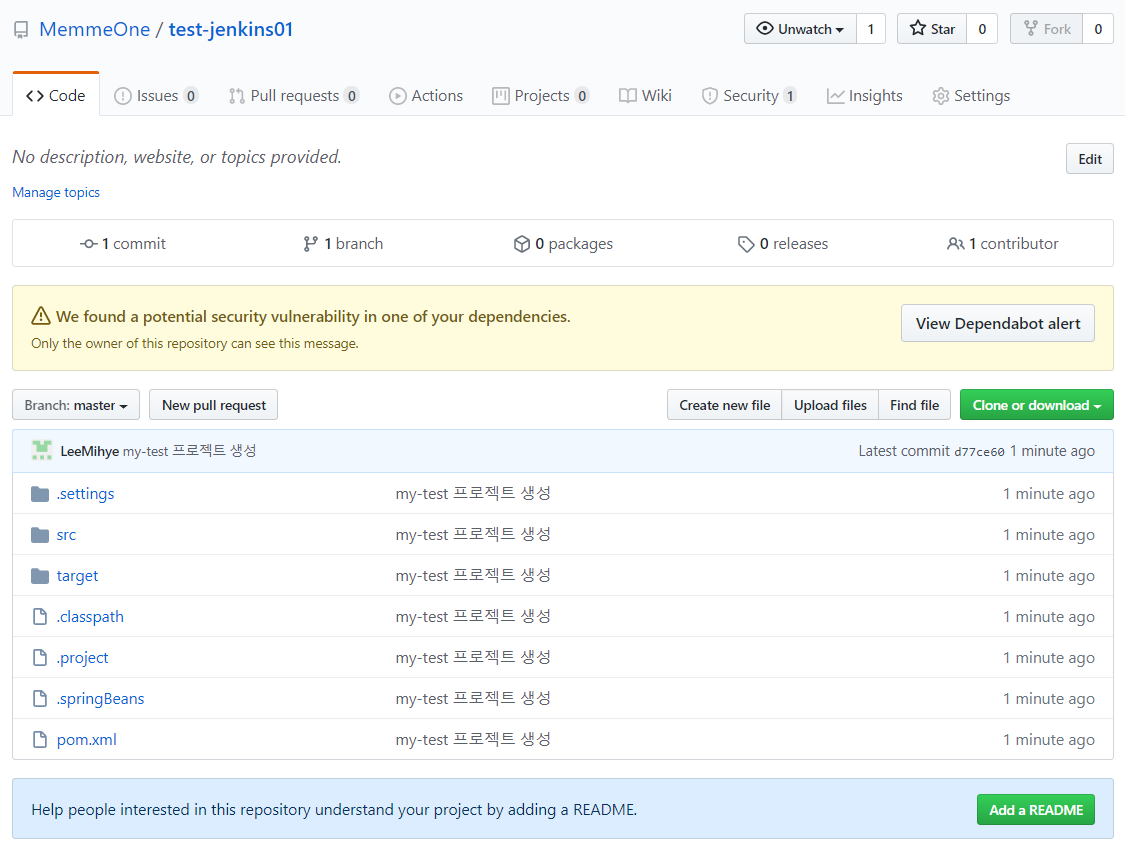Click the stargazers count next to Star
Screen dimensions: 1125x848
click(x=982, y=29)
